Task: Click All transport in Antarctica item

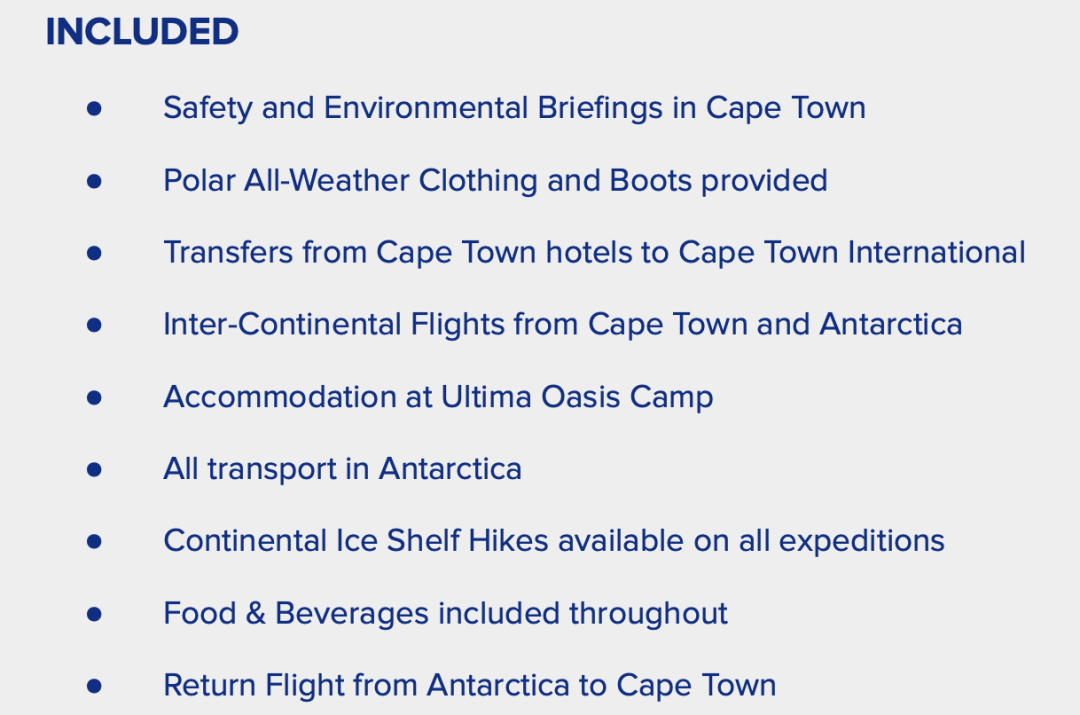Action: (x=342, y=469)
